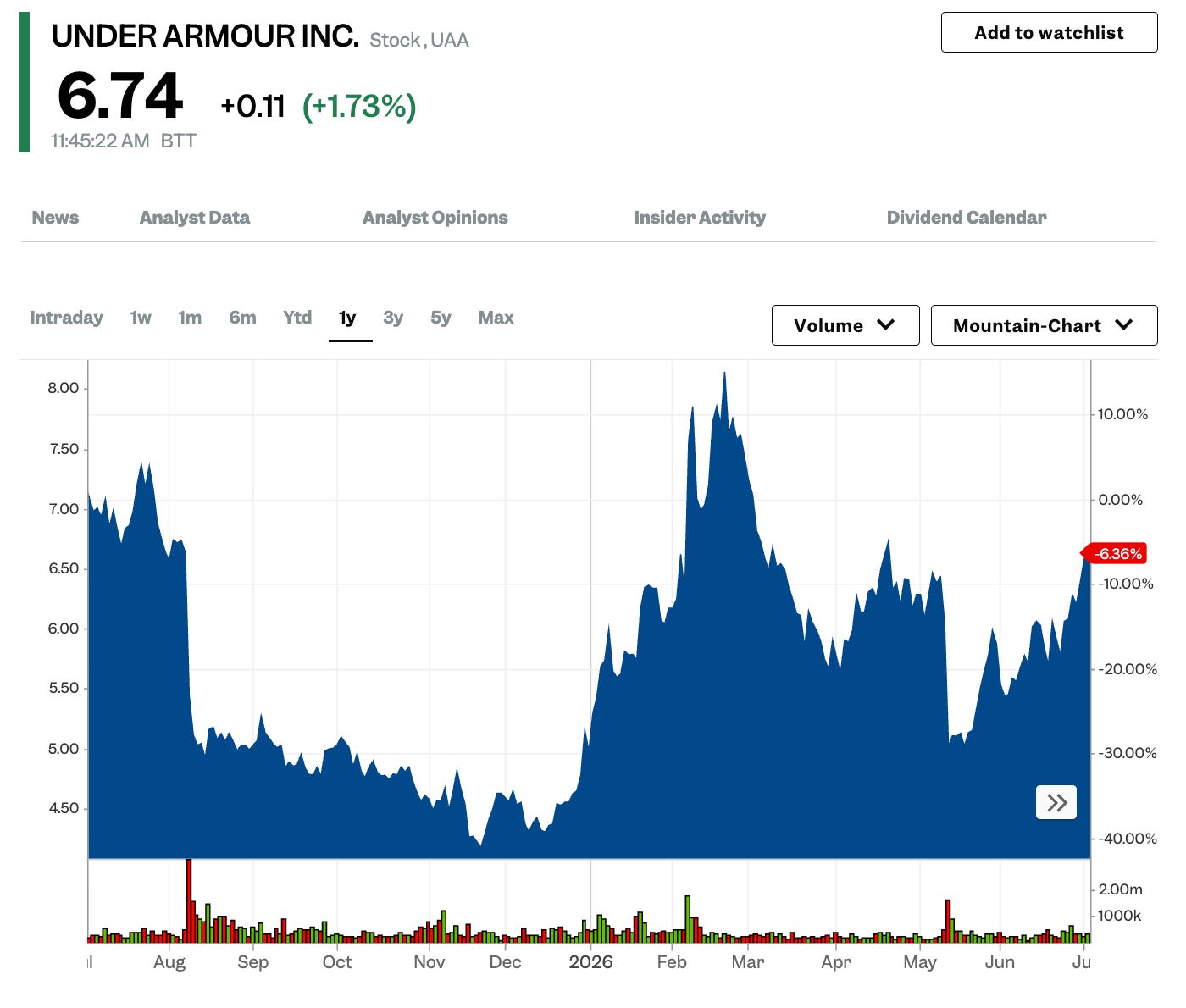Choose the Ytd time range
Screen dimensions: 1186x1008
pyautogui.click(x=297, y=318)
